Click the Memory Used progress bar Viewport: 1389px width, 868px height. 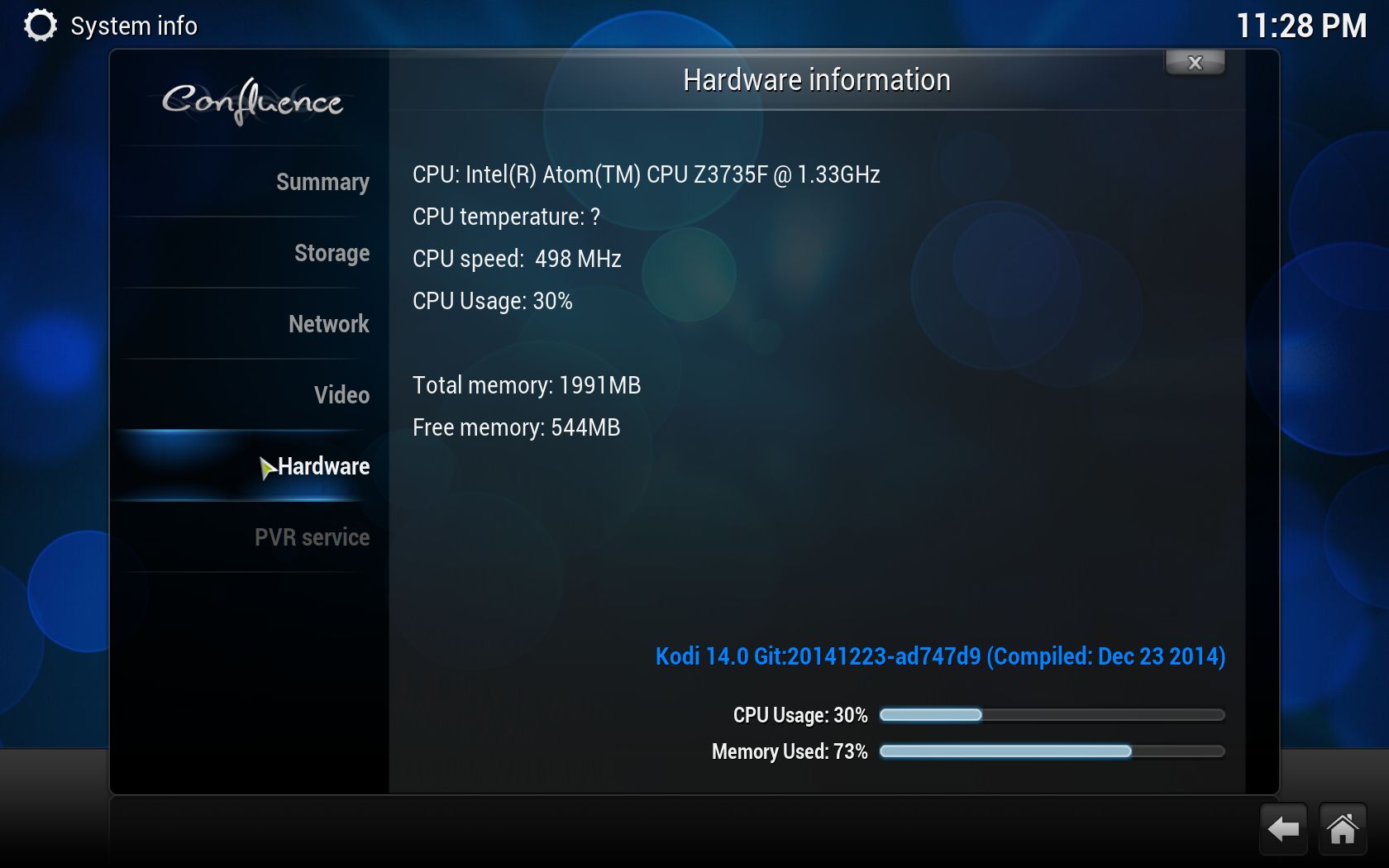[x=1052, y=751]
